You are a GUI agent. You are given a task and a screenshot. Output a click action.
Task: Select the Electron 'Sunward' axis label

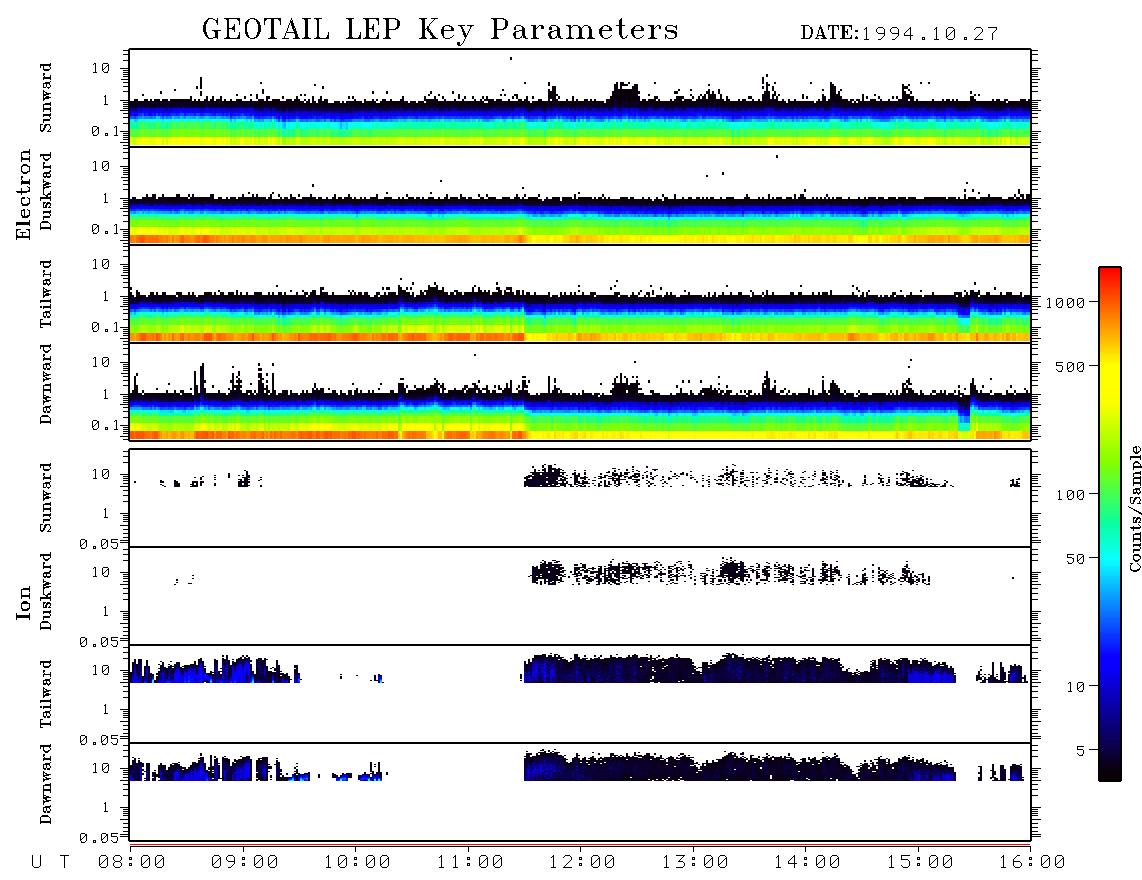click(46, 98)
